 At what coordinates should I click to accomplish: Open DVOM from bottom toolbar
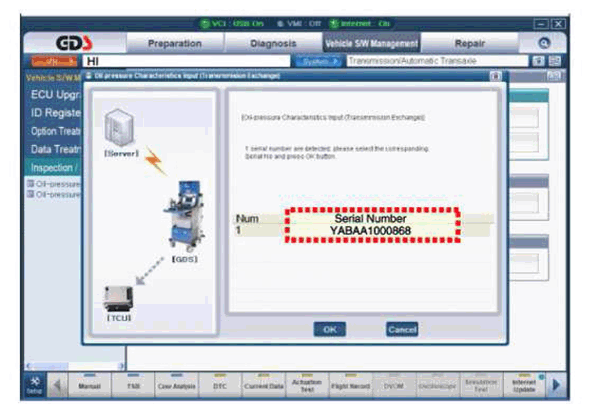click(x=393, y=385)
